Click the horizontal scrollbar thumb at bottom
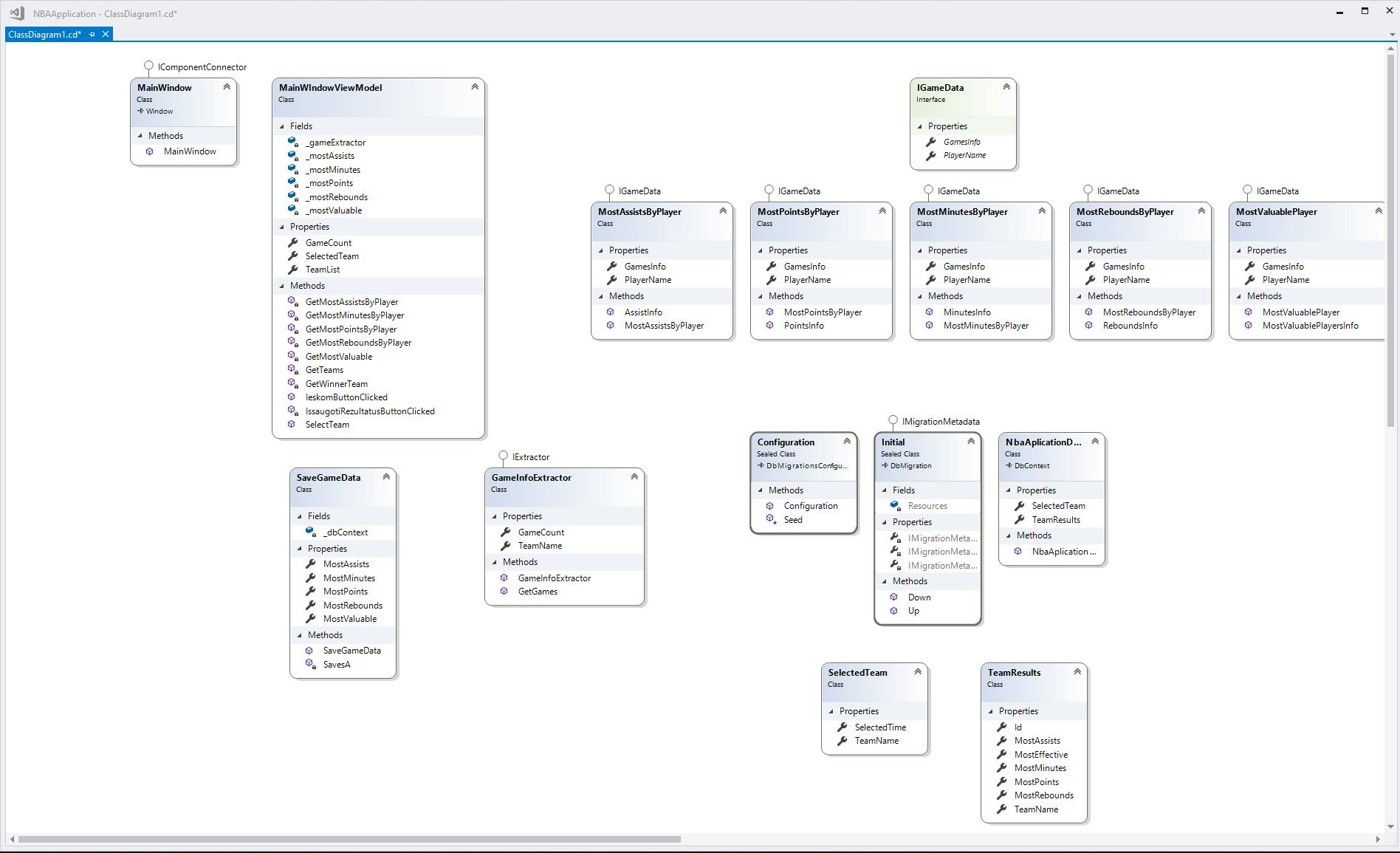Image resolution: width=1400 pixels, height=853 pixels. click(349, 839)
